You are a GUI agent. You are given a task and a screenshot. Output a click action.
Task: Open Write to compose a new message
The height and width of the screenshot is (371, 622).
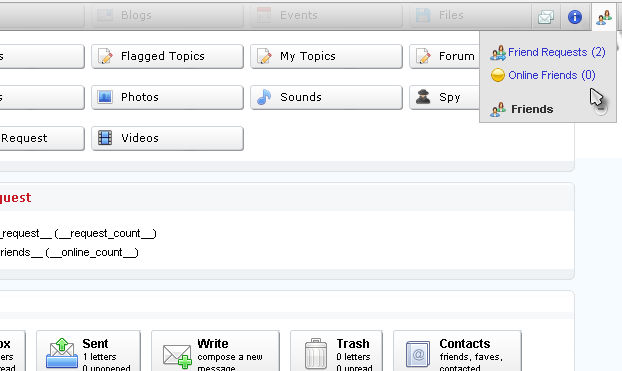click(215, 351)
